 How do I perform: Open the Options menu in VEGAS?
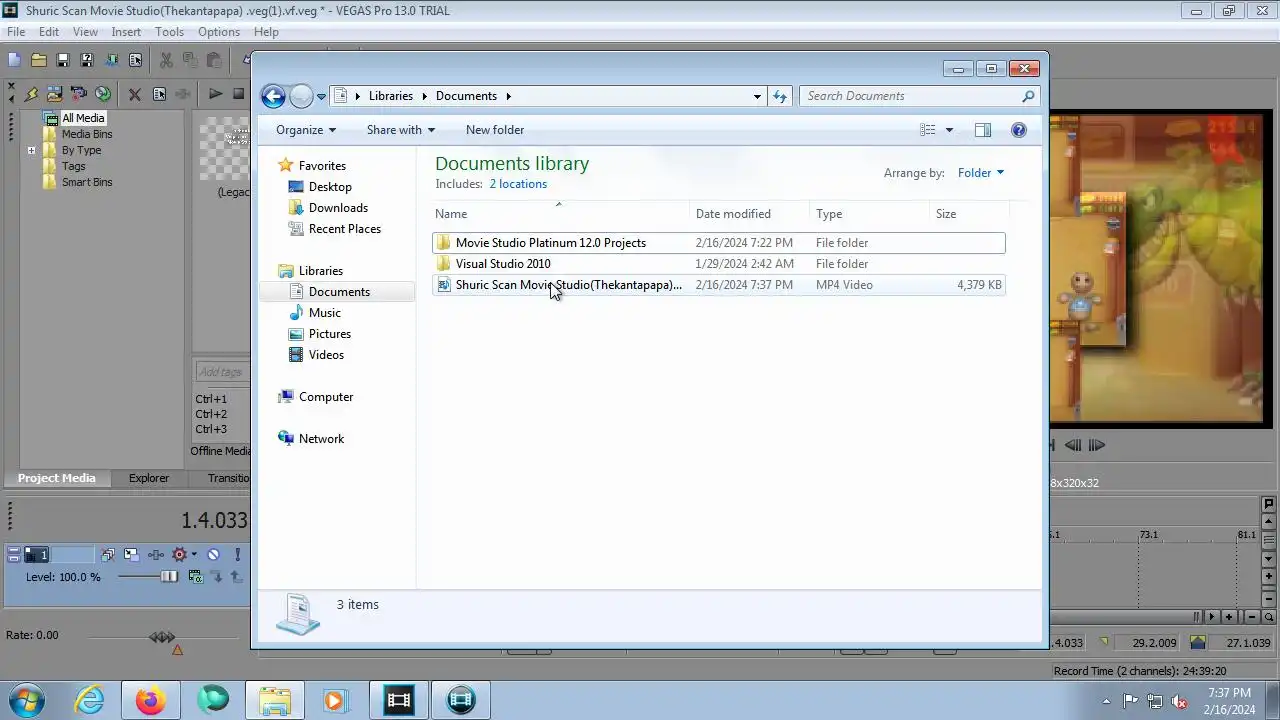coord(218,32)
